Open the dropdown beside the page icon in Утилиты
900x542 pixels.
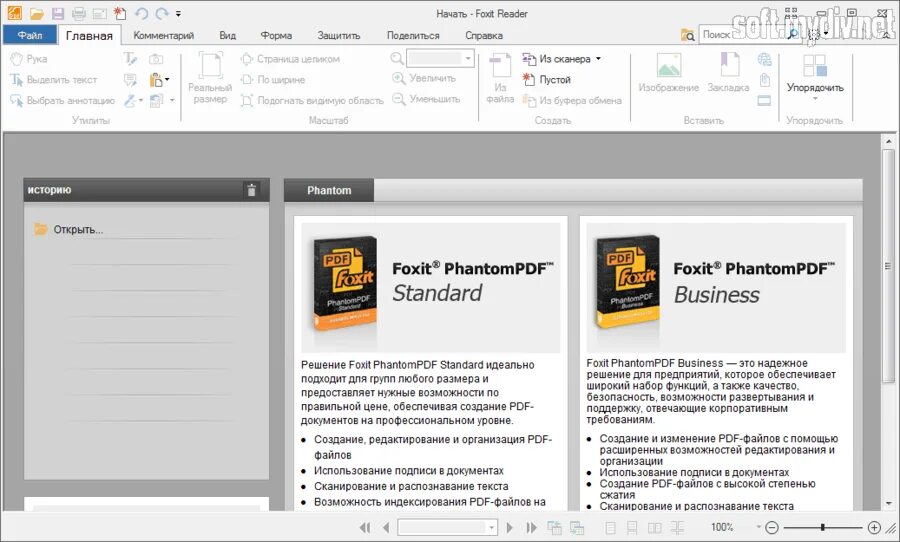[172, 100]
